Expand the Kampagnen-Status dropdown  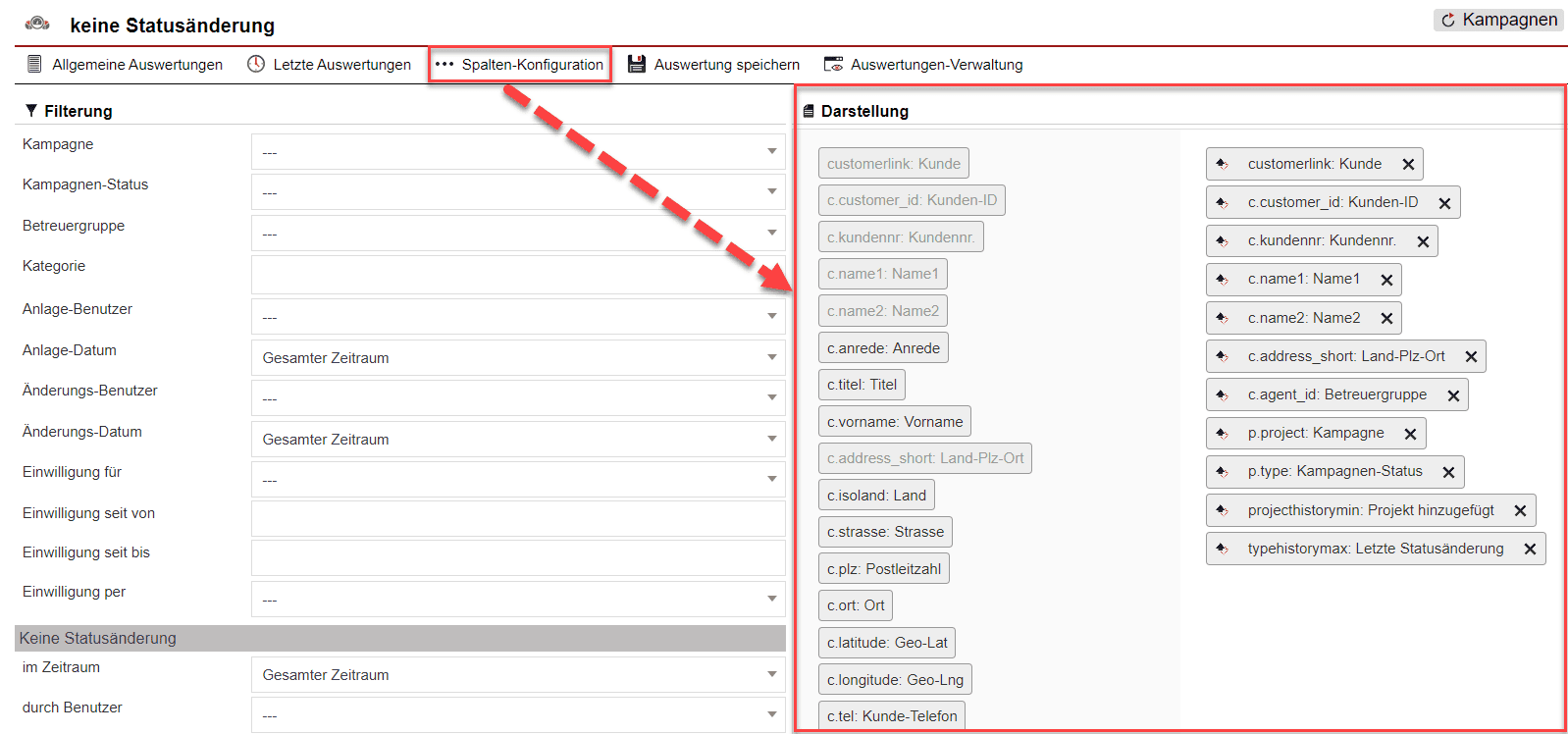click(x=518, y=192)
